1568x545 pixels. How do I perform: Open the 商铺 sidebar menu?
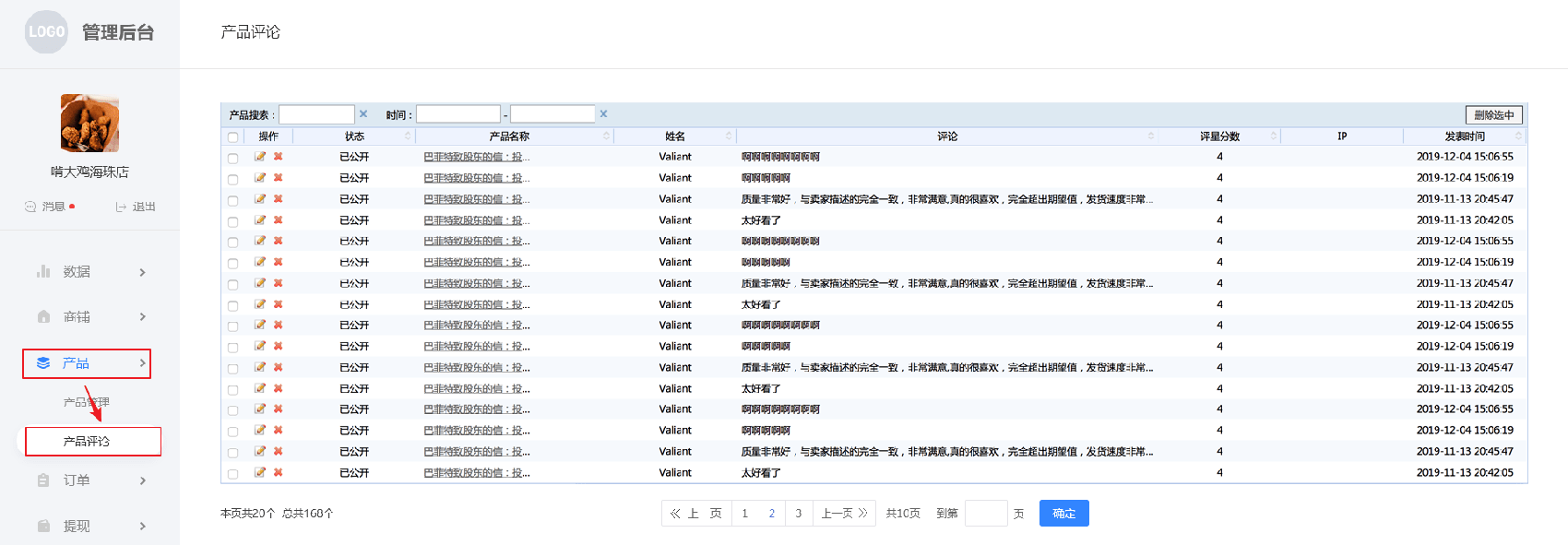coord(89,316)
